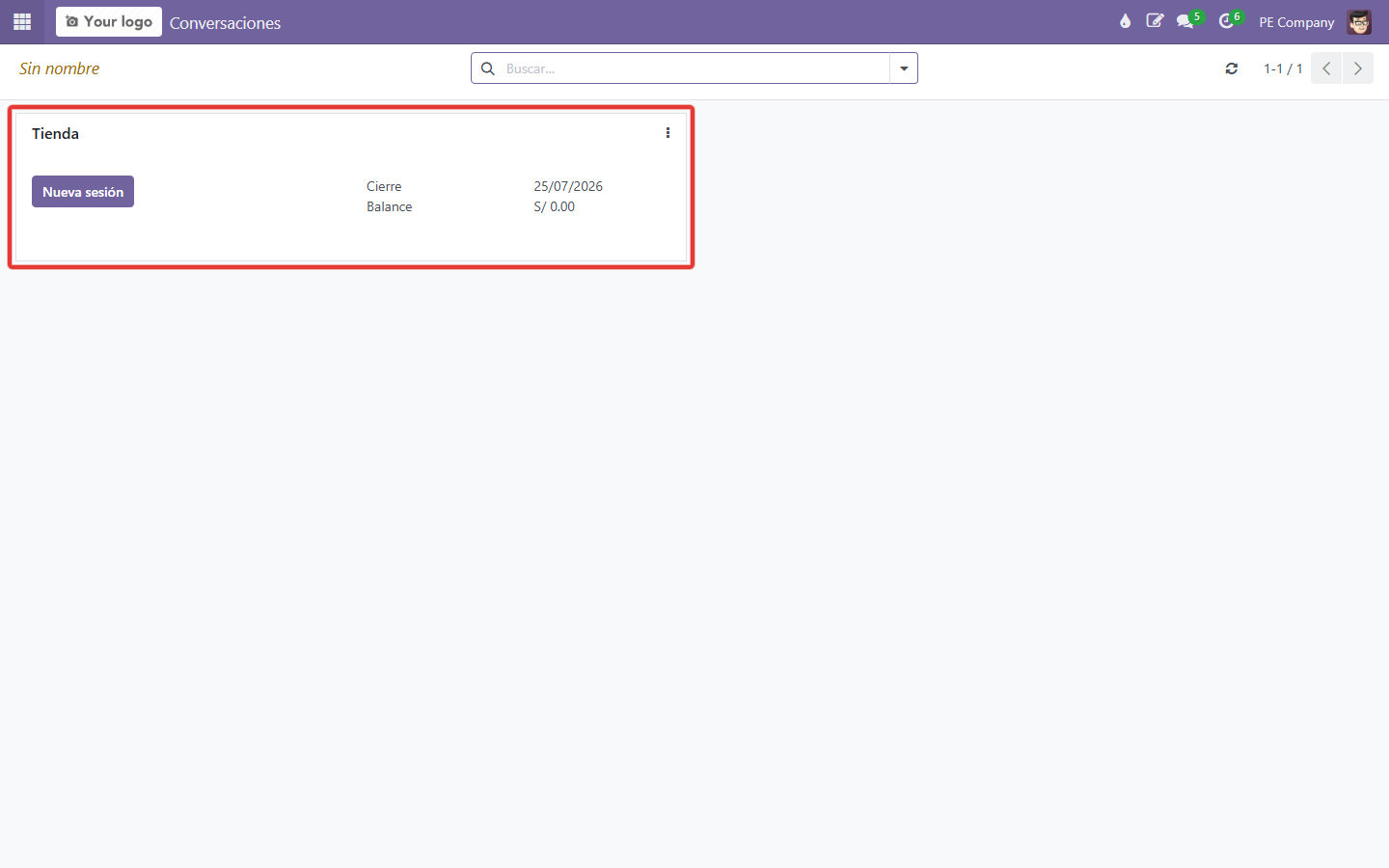Open the apps grid menu icon
The image size is (1389, 868).
[x=22, y=21]
